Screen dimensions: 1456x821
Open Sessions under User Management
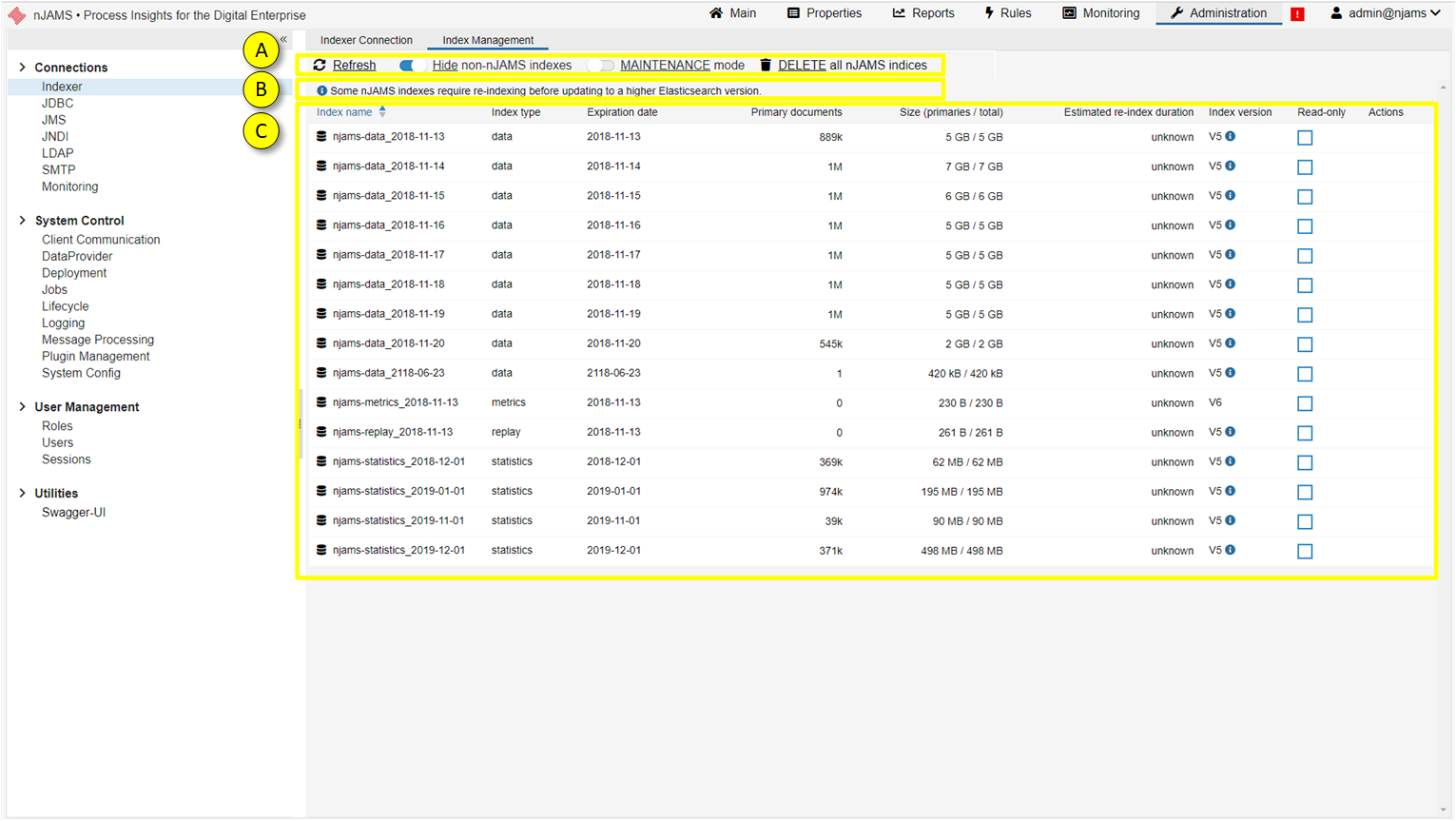click(x=66, y=459)
